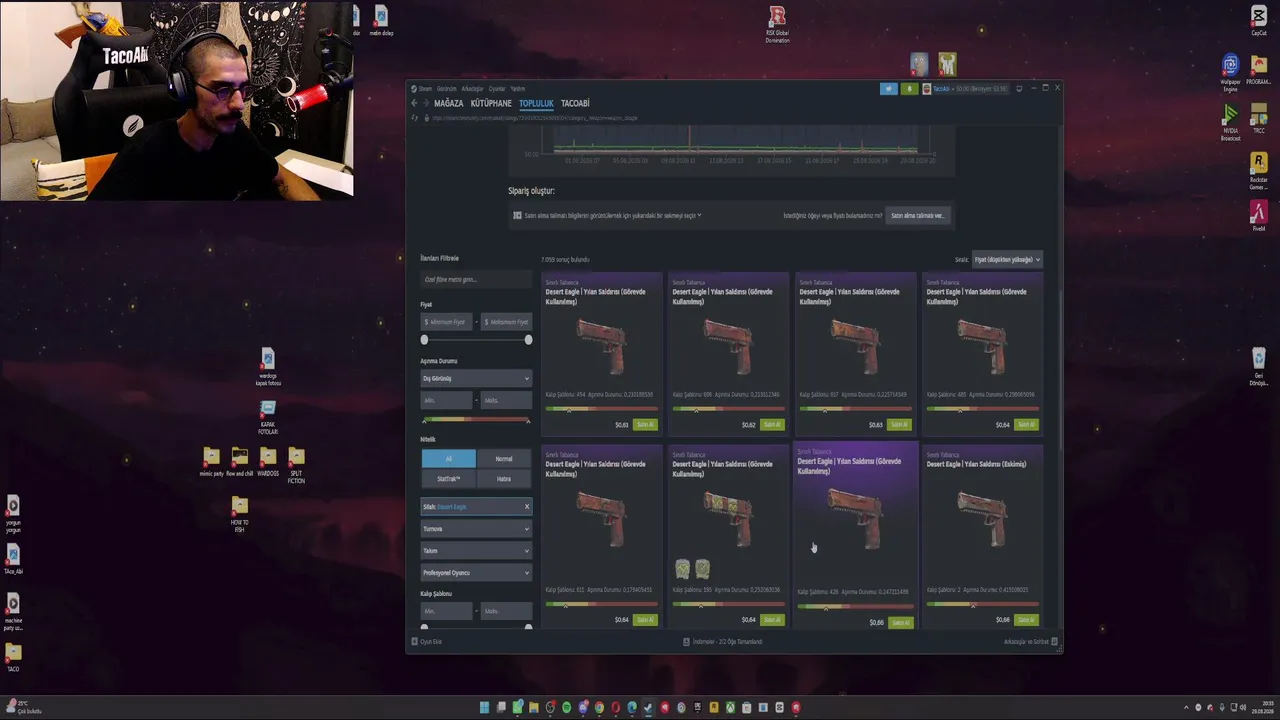Go to the KÜTÜPHANE tab
The height and width of the screenshot is (720, 1280).
coord(491,103)
